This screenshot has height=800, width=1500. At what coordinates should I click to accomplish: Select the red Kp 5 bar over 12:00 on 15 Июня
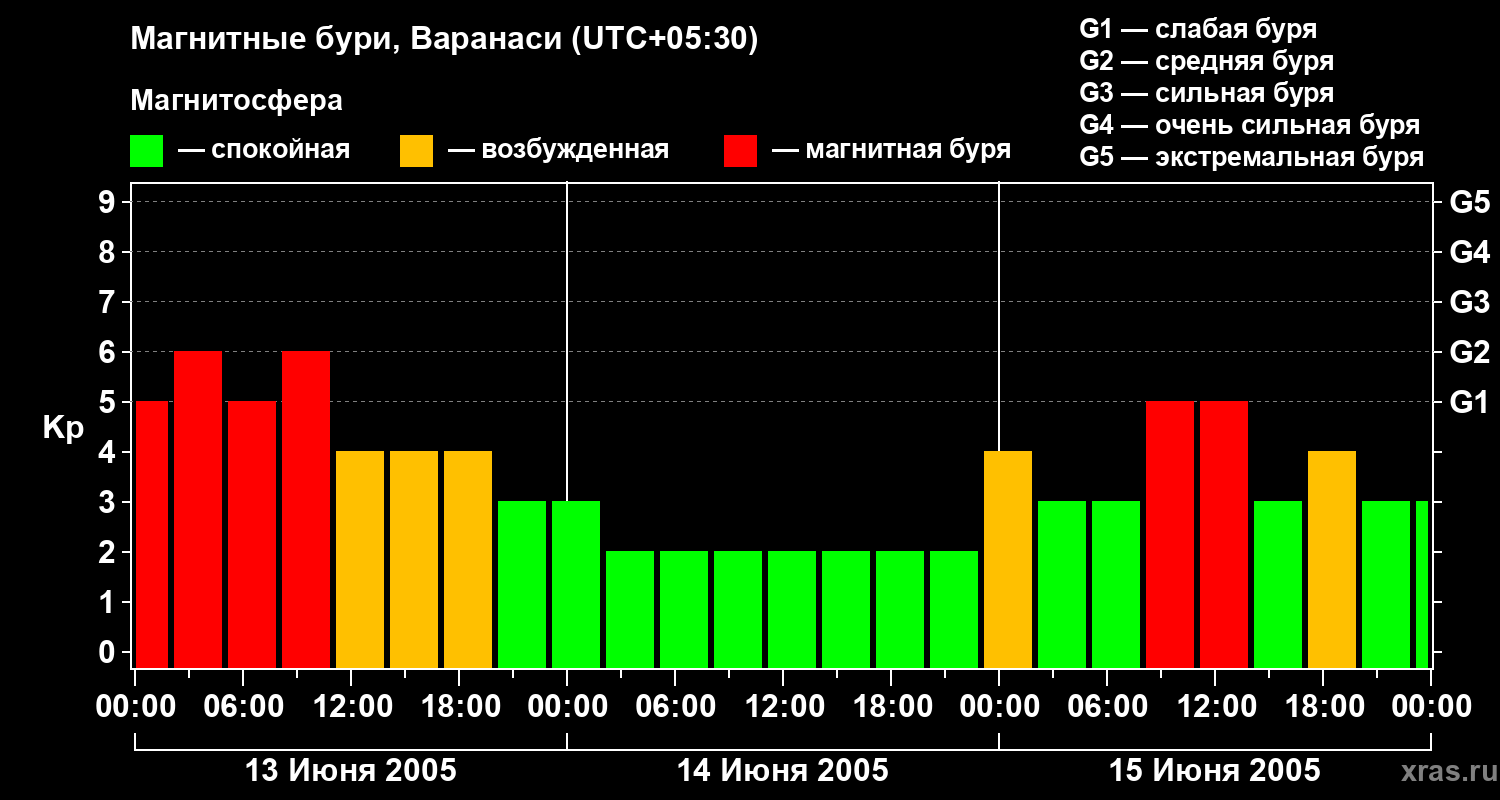click(1224, 535)
